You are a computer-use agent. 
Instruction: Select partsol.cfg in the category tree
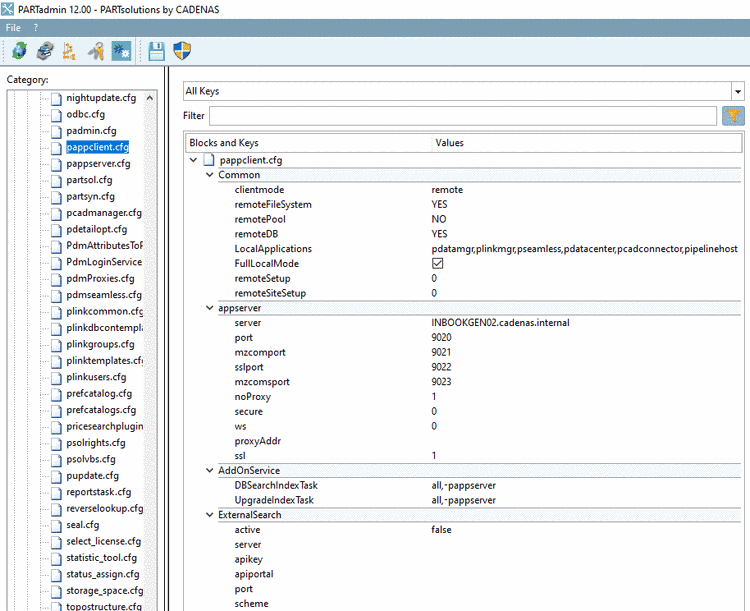click(x=89, y=180)
